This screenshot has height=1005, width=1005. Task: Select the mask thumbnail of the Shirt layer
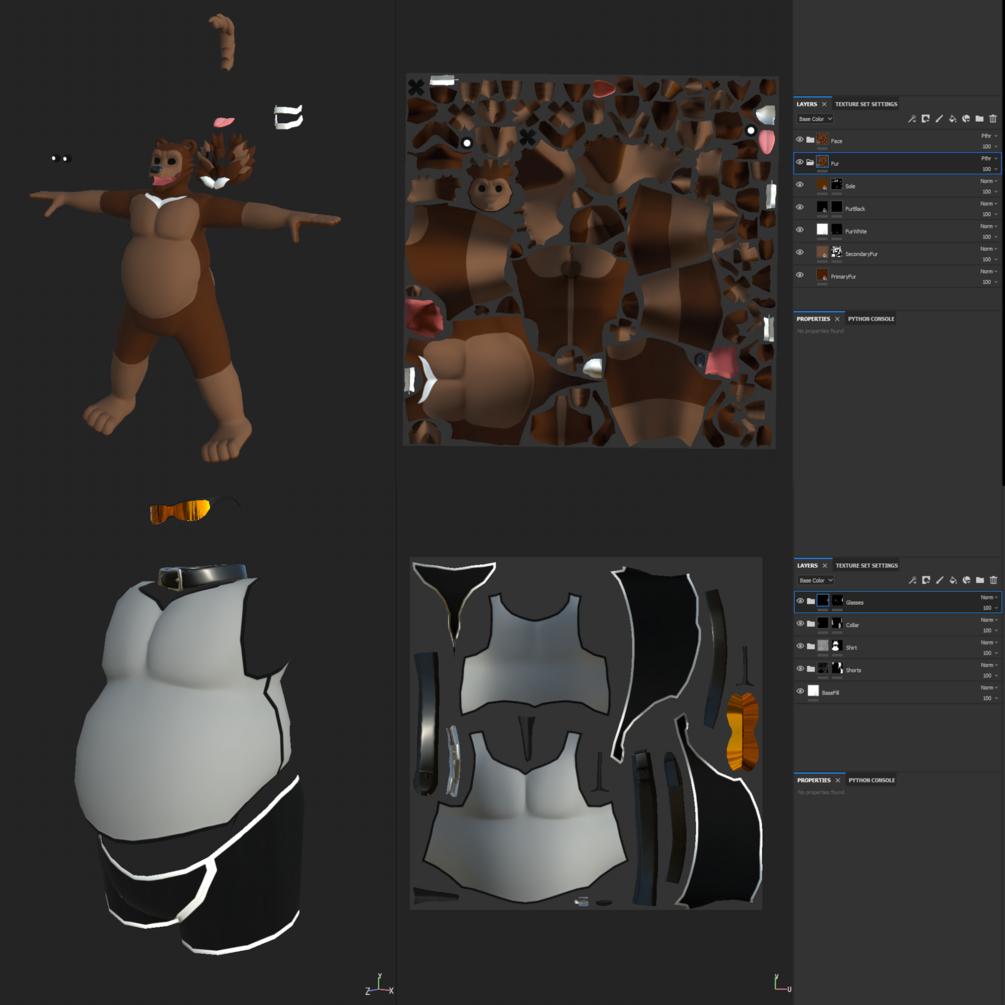click(837, 646)
